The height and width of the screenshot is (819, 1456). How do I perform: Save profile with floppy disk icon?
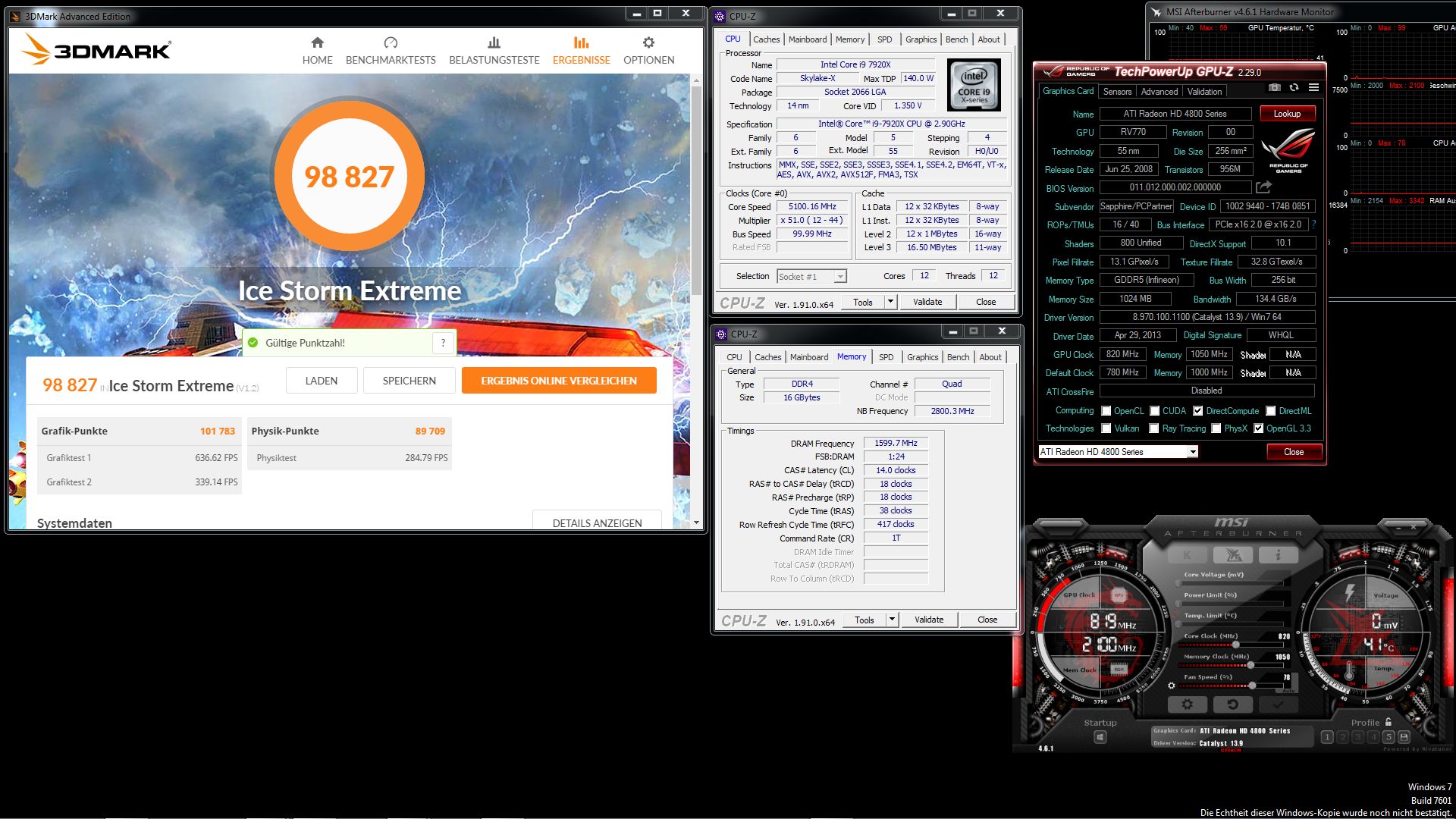[1404, 737]
